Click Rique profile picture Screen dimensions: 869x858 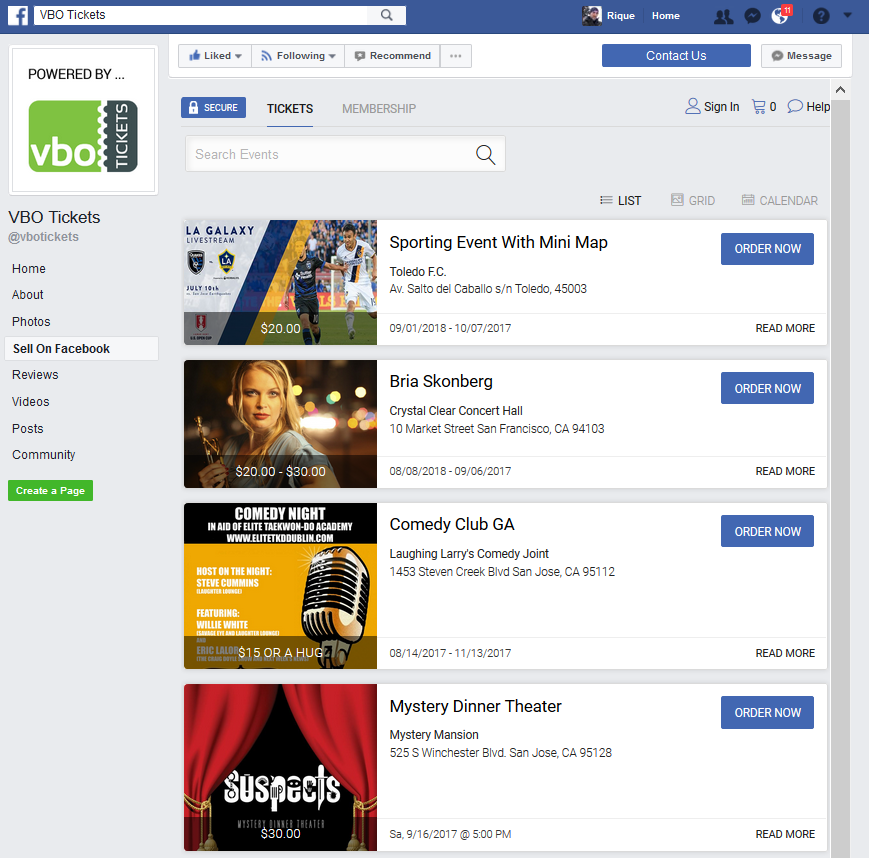tap(591, 16)
